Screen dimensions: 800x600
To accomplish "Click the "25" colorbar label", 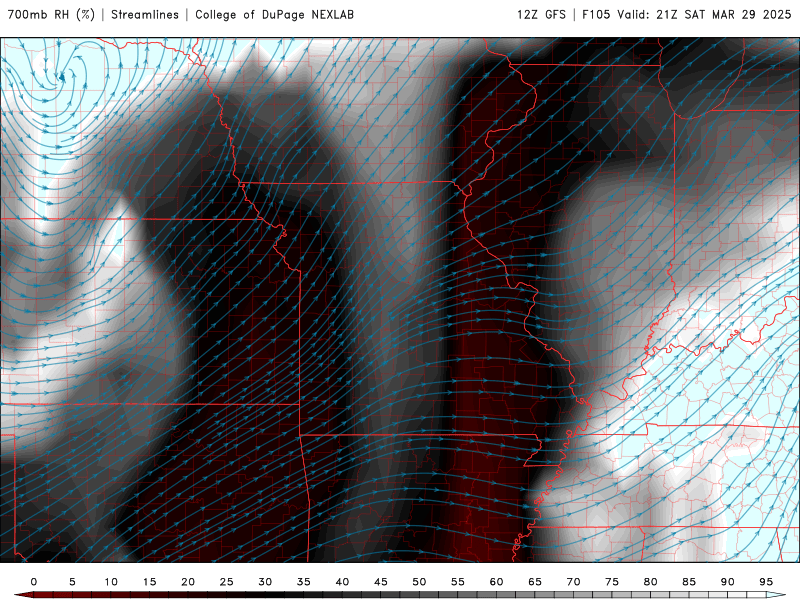I will coord(227,582).
